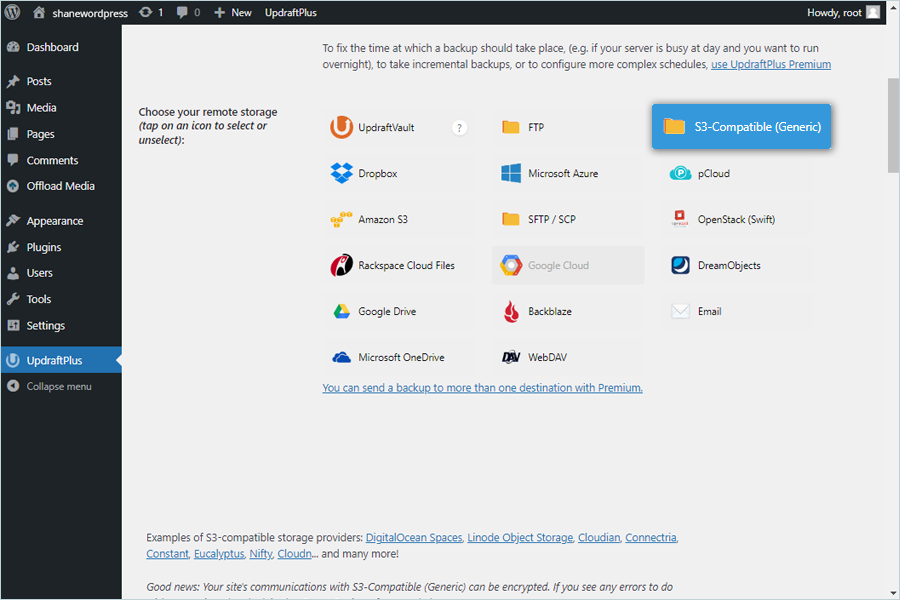
Task: Select Microsoft OneDrive remote storage
Action: point(398,357)
